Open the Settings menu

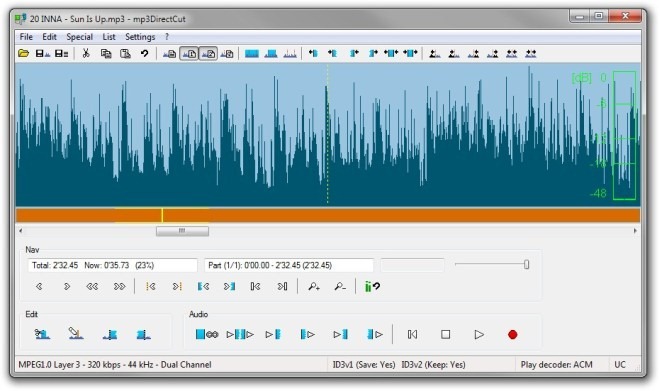[140, 37]
